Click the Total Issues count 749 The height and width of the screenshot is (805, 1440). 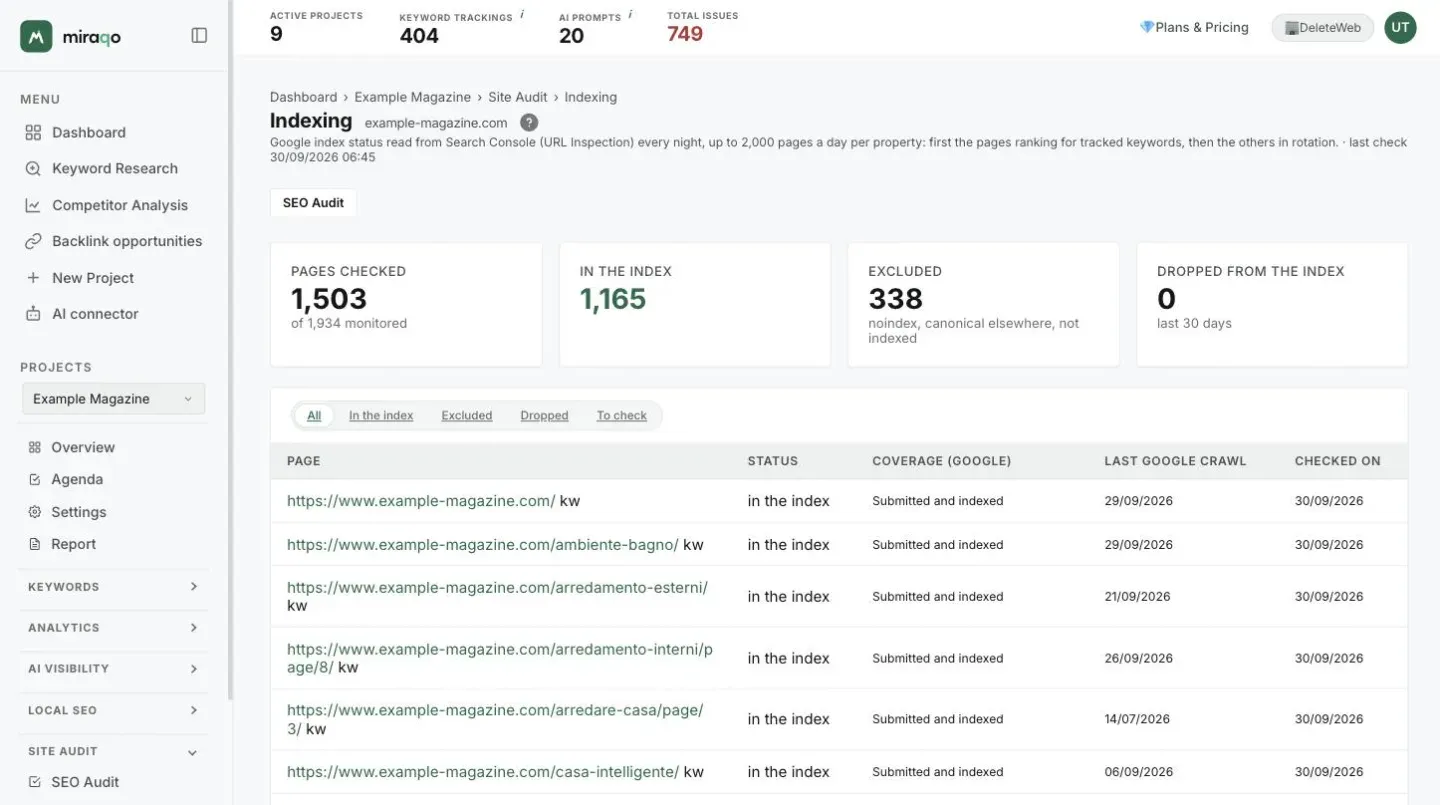[685, 34]
